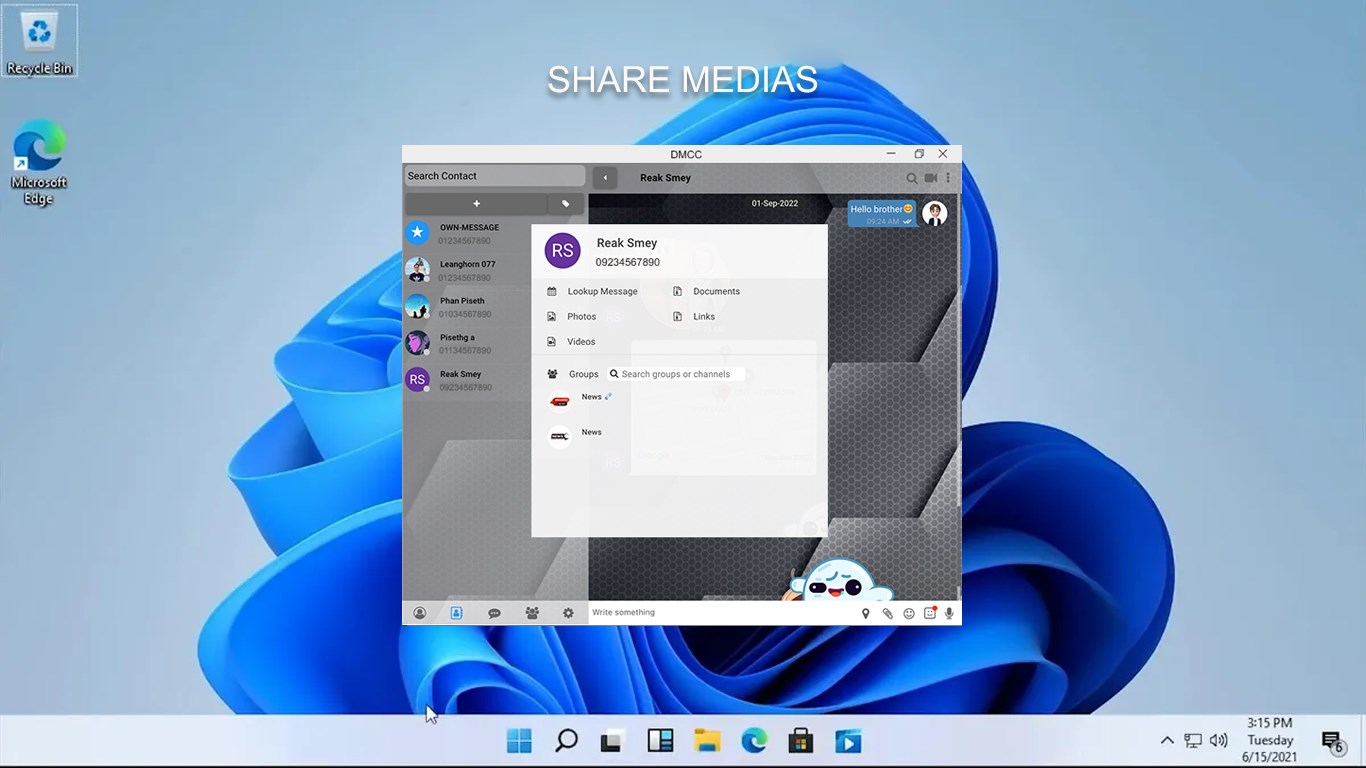Click the back arrow beside Reak Smey
The image size is (1366, 768).
(x=604, y=178)
